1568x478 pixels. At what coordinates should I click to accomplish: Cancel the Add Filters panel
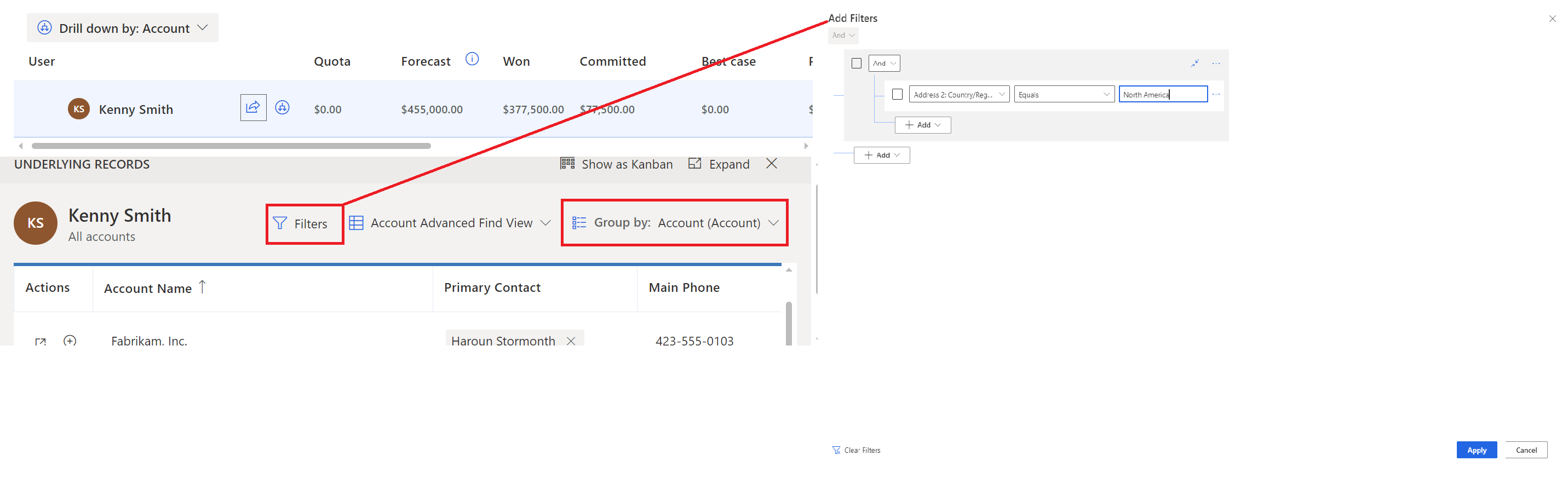click(x=1526, y=451)
